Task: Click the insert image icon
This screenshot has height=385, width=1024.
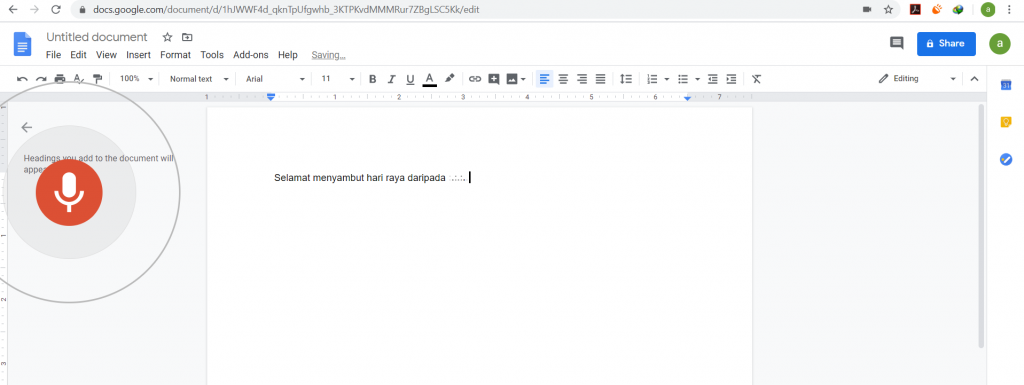Action: point(512,79)
